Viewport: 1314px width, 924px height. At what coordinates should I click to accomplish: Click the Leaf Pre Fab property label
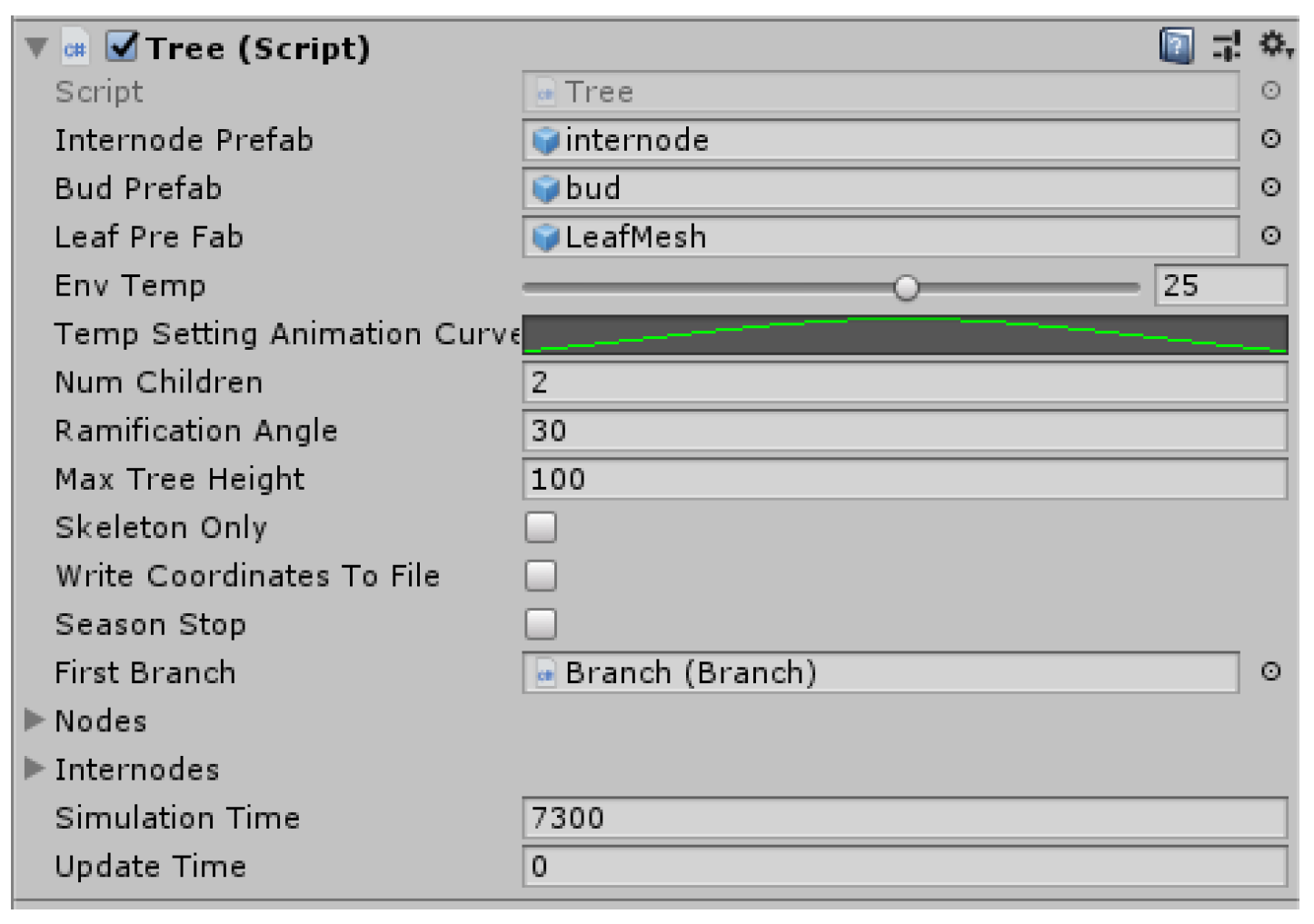[x=149, y=237]
